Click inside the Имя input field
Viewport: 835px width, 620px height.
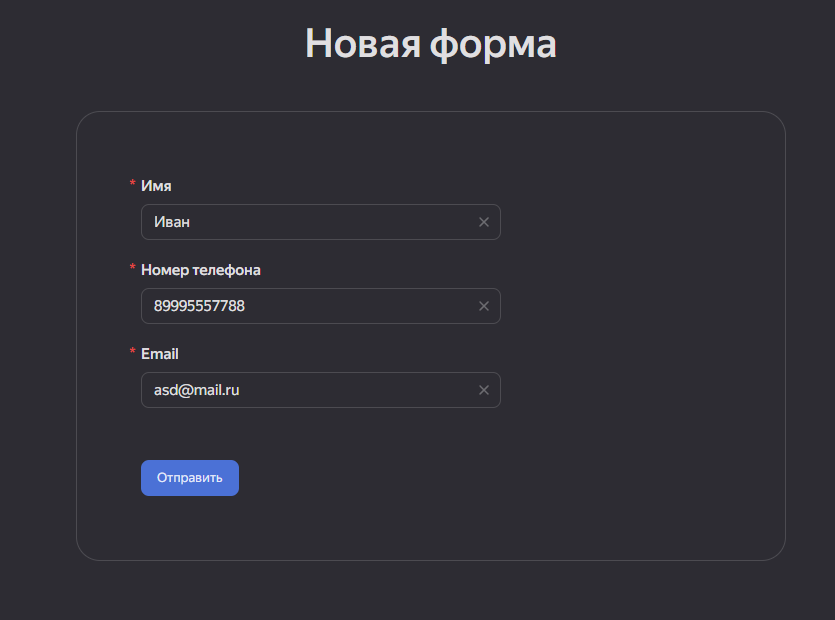[300, 221]
